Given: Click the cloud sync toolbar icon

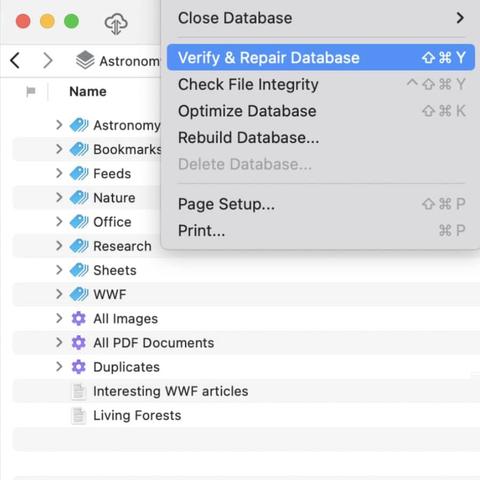Looking at the screenshot, I should pos(116,24).
